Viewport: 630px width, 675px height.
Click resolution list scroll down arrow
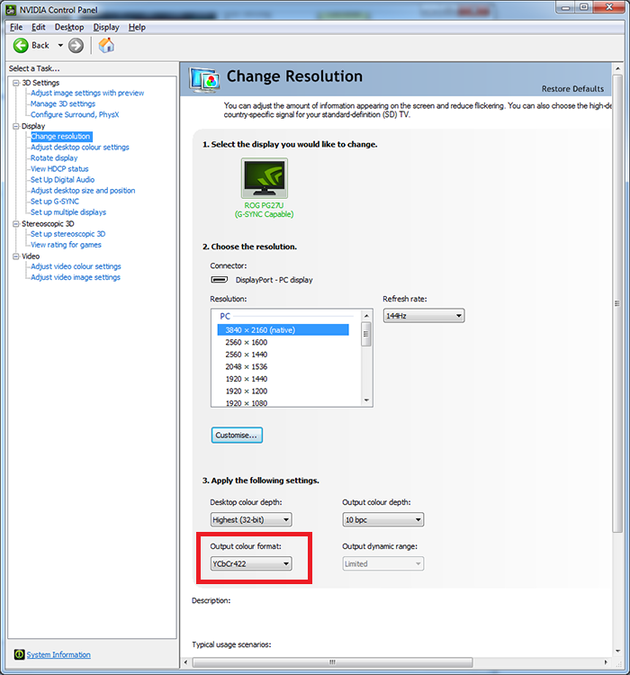366,400
